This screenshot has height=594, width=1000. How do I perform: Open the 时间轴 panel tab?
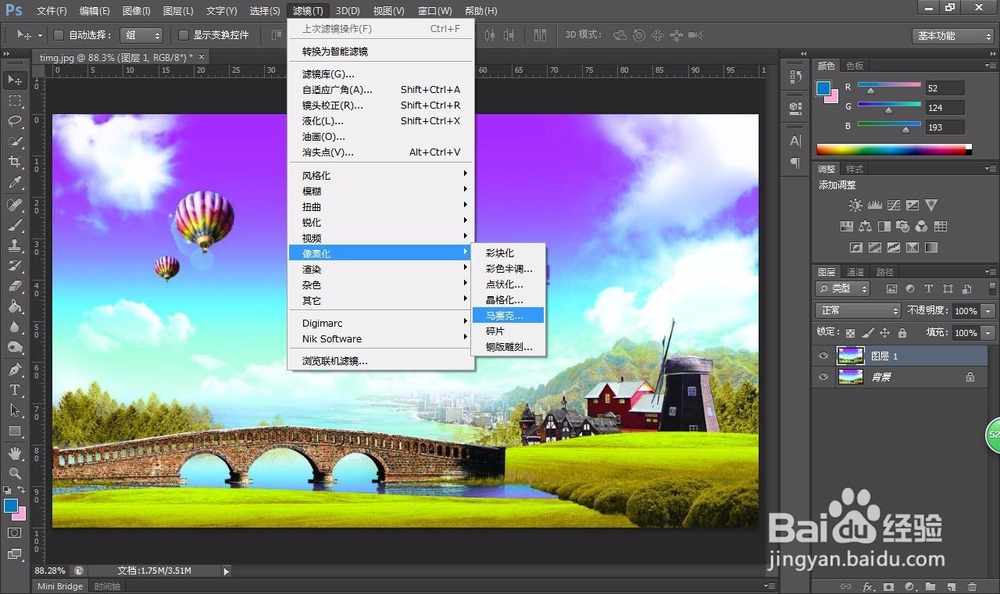tap(107, 586)
